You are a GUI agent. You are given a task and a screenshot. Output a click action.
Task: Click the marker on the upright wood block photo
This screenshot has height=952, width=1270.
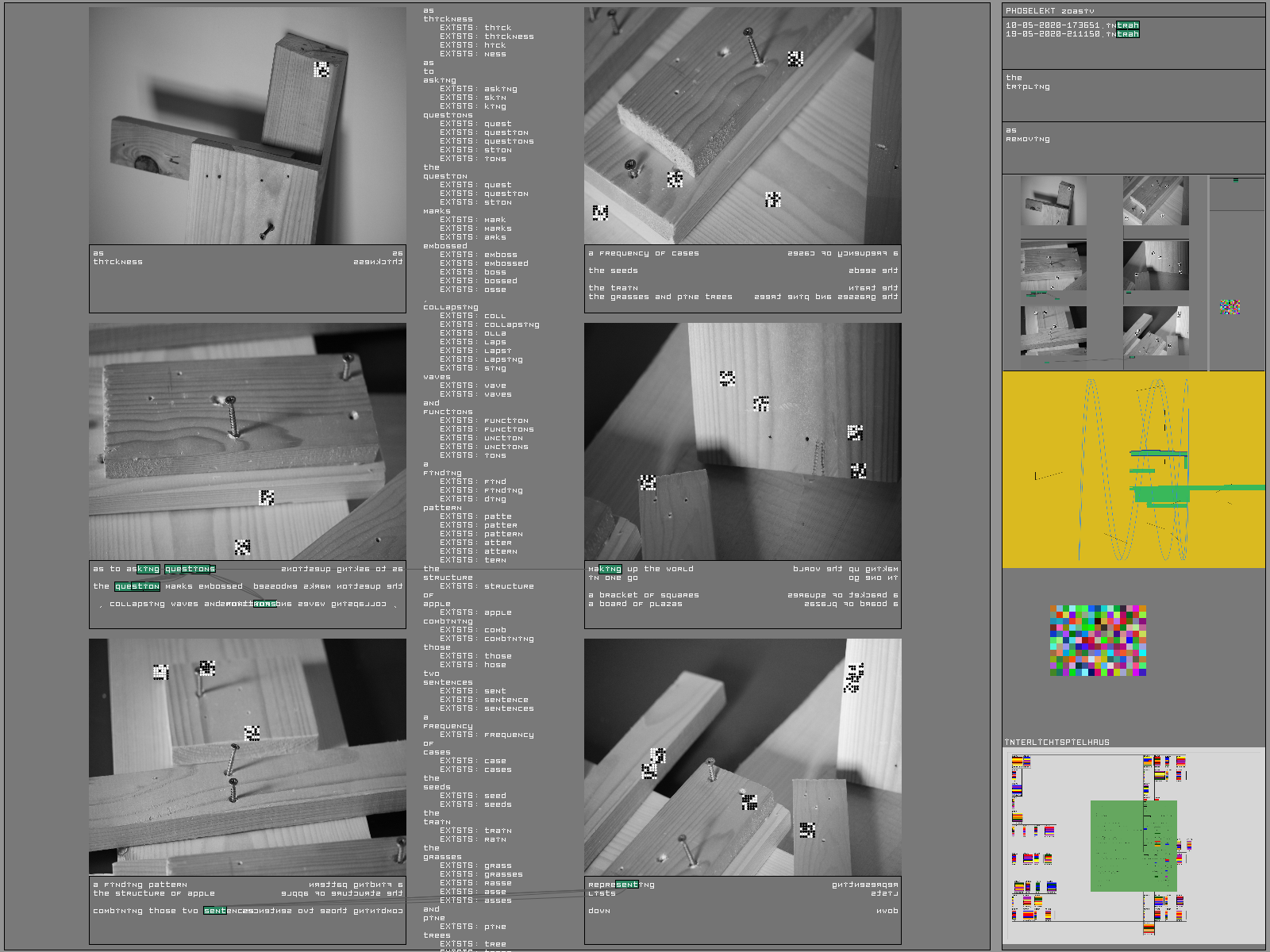(x=321, y=70)
